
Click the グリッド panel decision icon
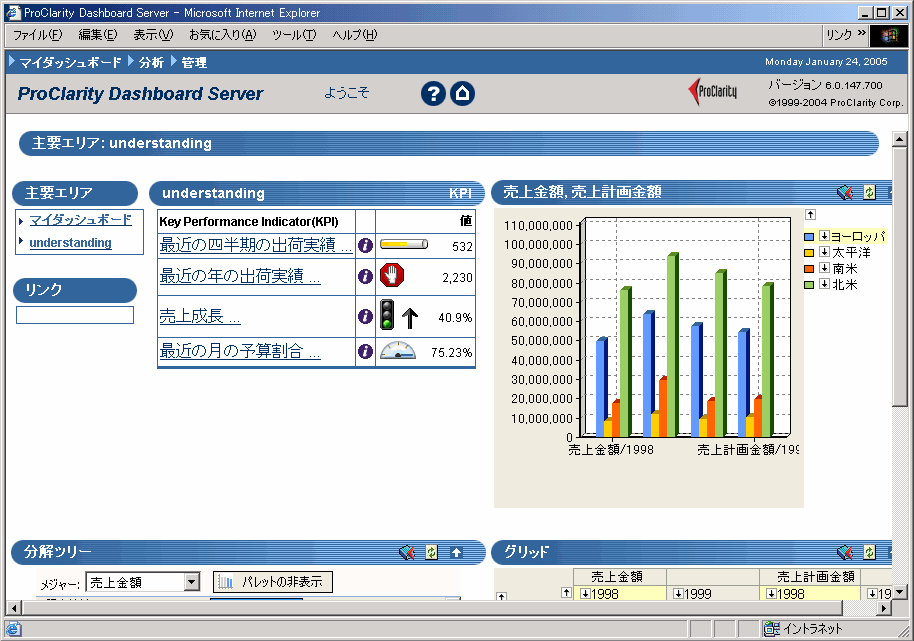click(845, 552)
